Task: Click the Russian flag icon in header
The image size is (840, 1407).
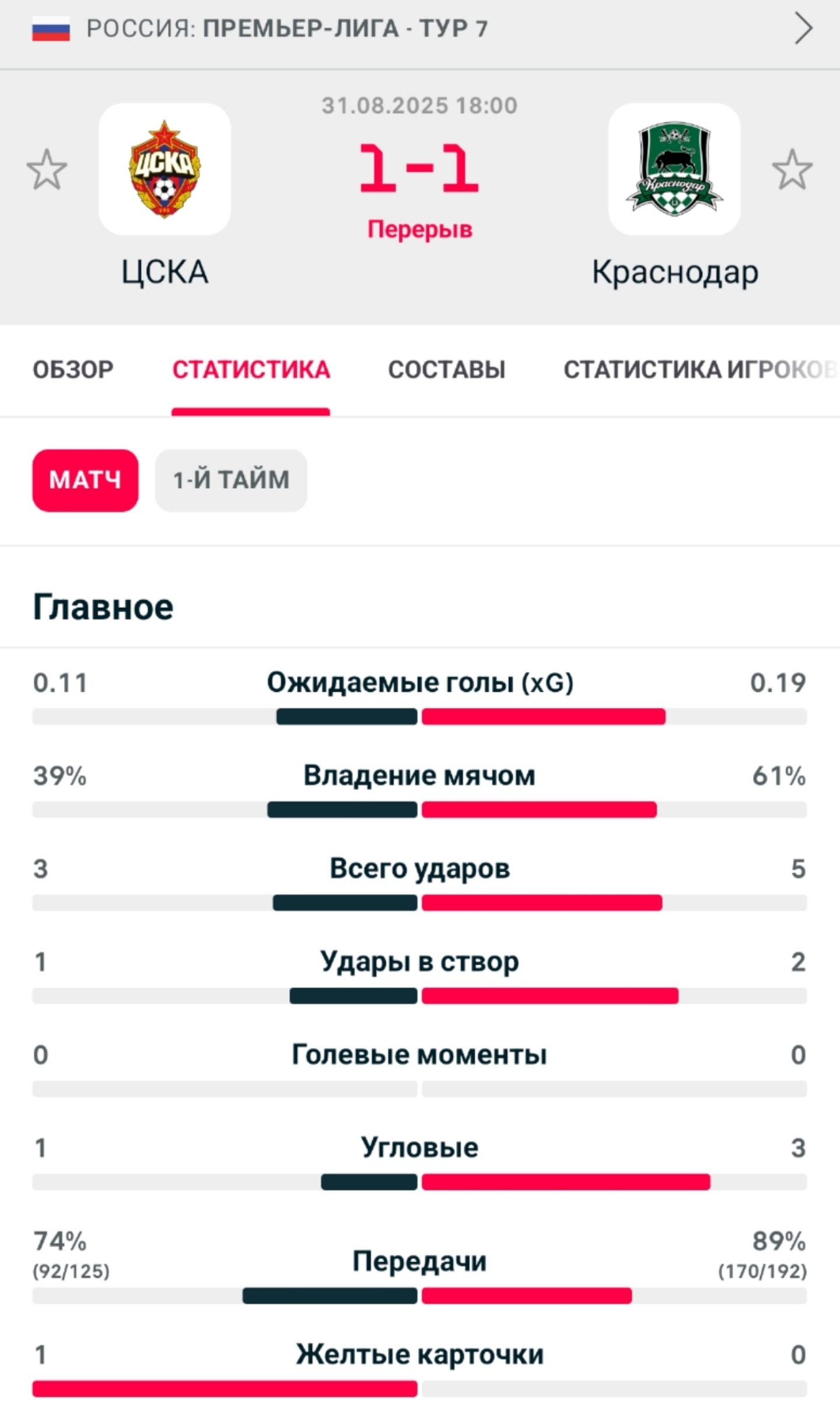Action: [51, 29]
